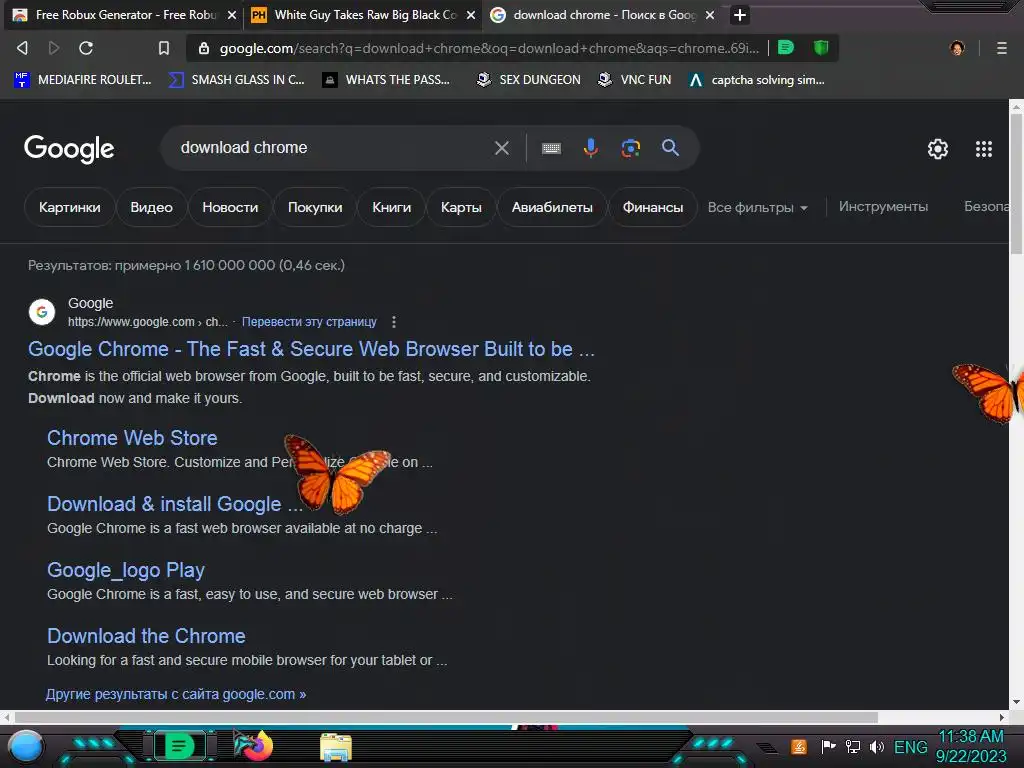This screenshot has width=1024, height=768.
Task: Filter results by Финансы
Action: [652, 207]
